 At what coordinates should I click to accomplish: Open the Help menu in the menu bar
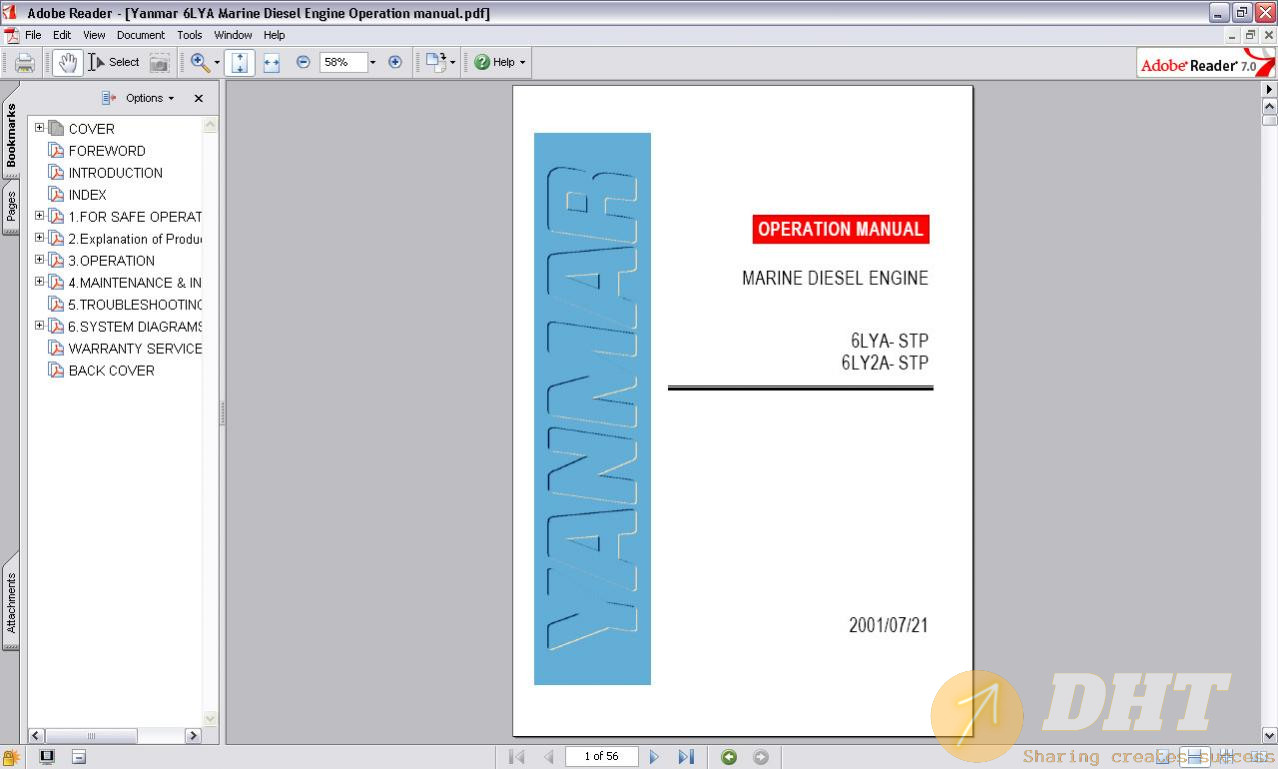274,35
